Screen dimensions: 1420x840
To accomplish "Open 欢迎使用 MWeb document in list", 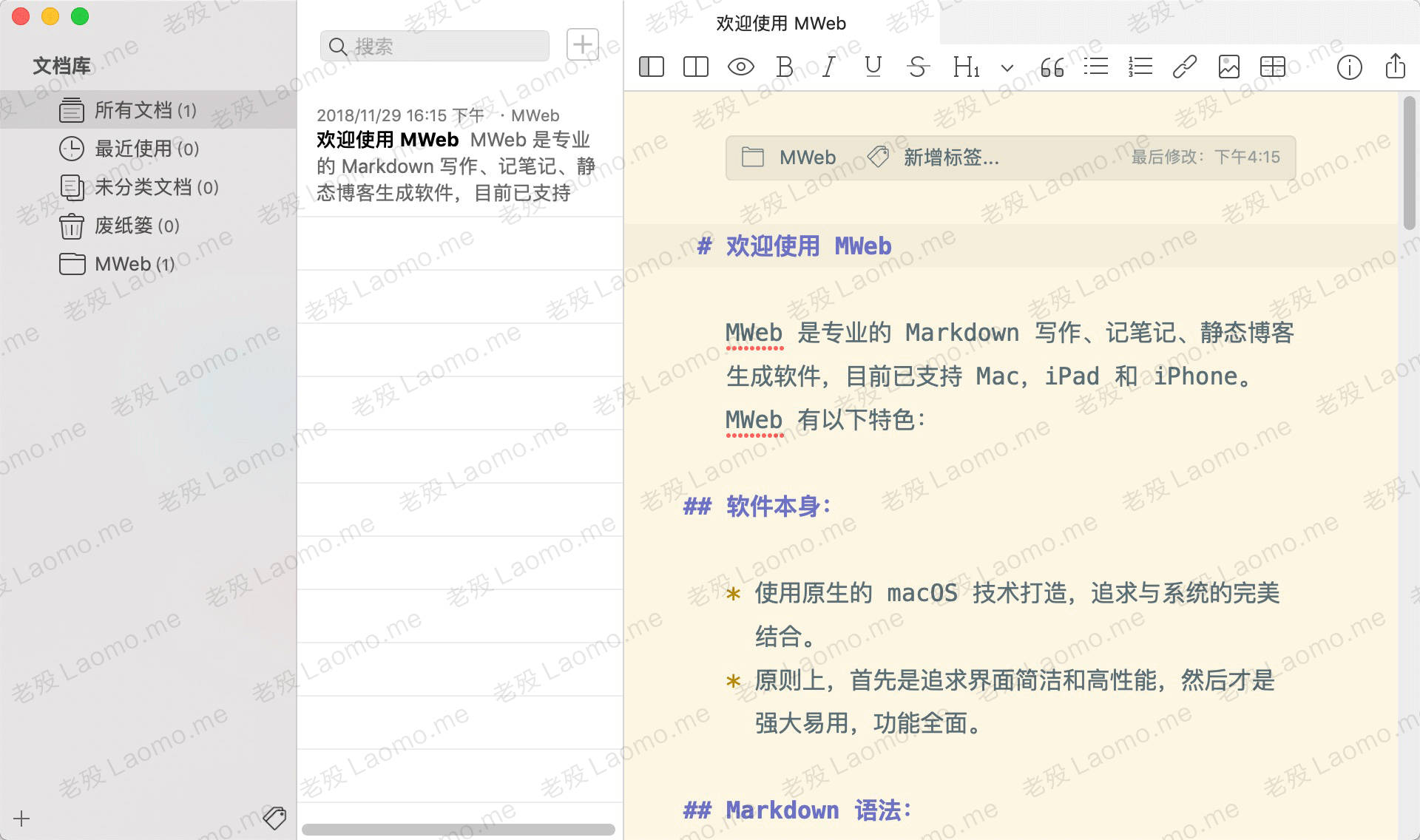I will pyautogui.click(x=460, y=155).
